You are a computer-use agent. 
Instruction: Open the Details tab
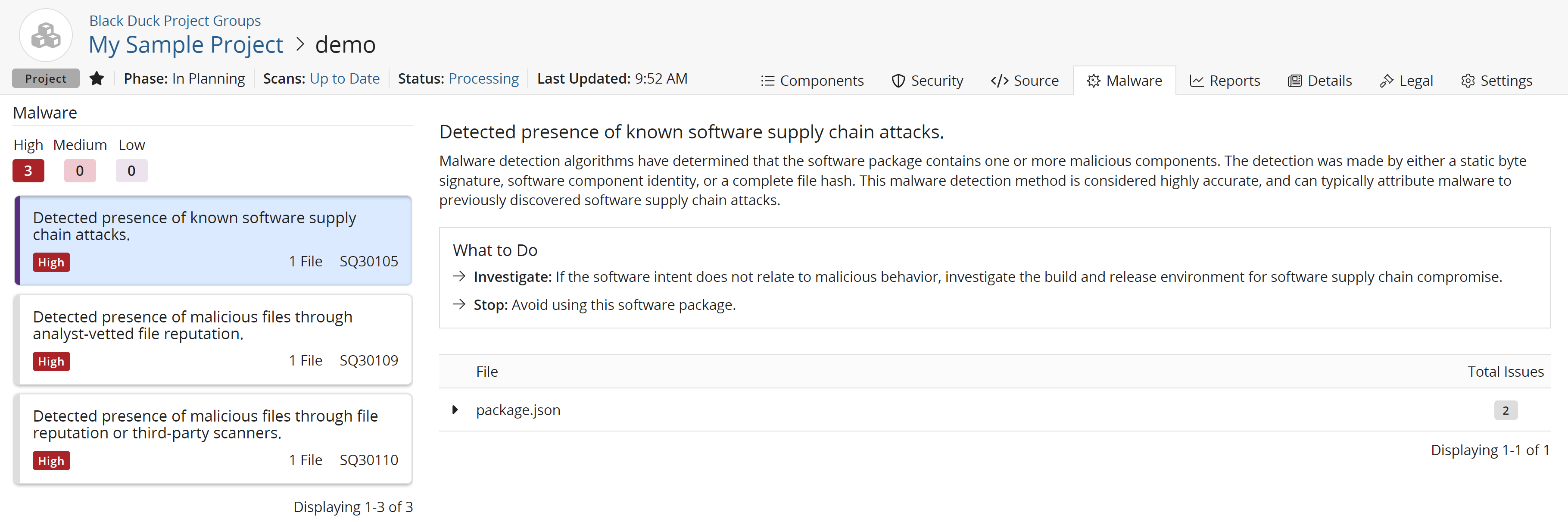pos(1320,81)
